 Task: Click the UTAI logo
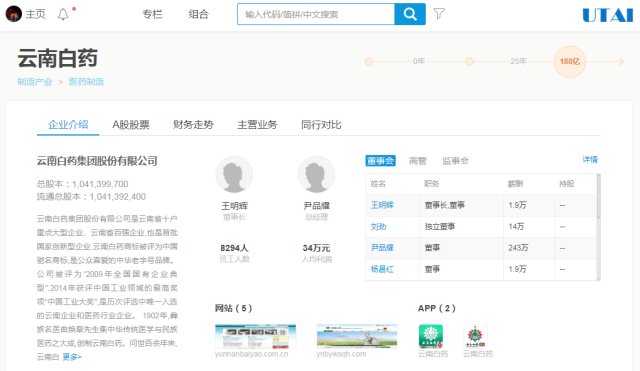point(607,15)
